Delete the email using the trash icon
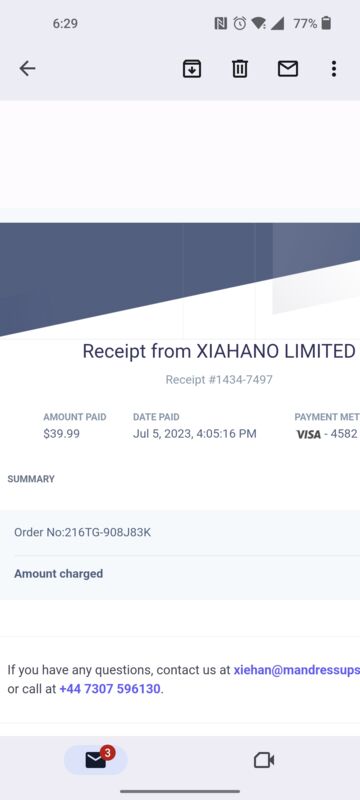This screenshot has width=360, height=800. pos(240,68)
